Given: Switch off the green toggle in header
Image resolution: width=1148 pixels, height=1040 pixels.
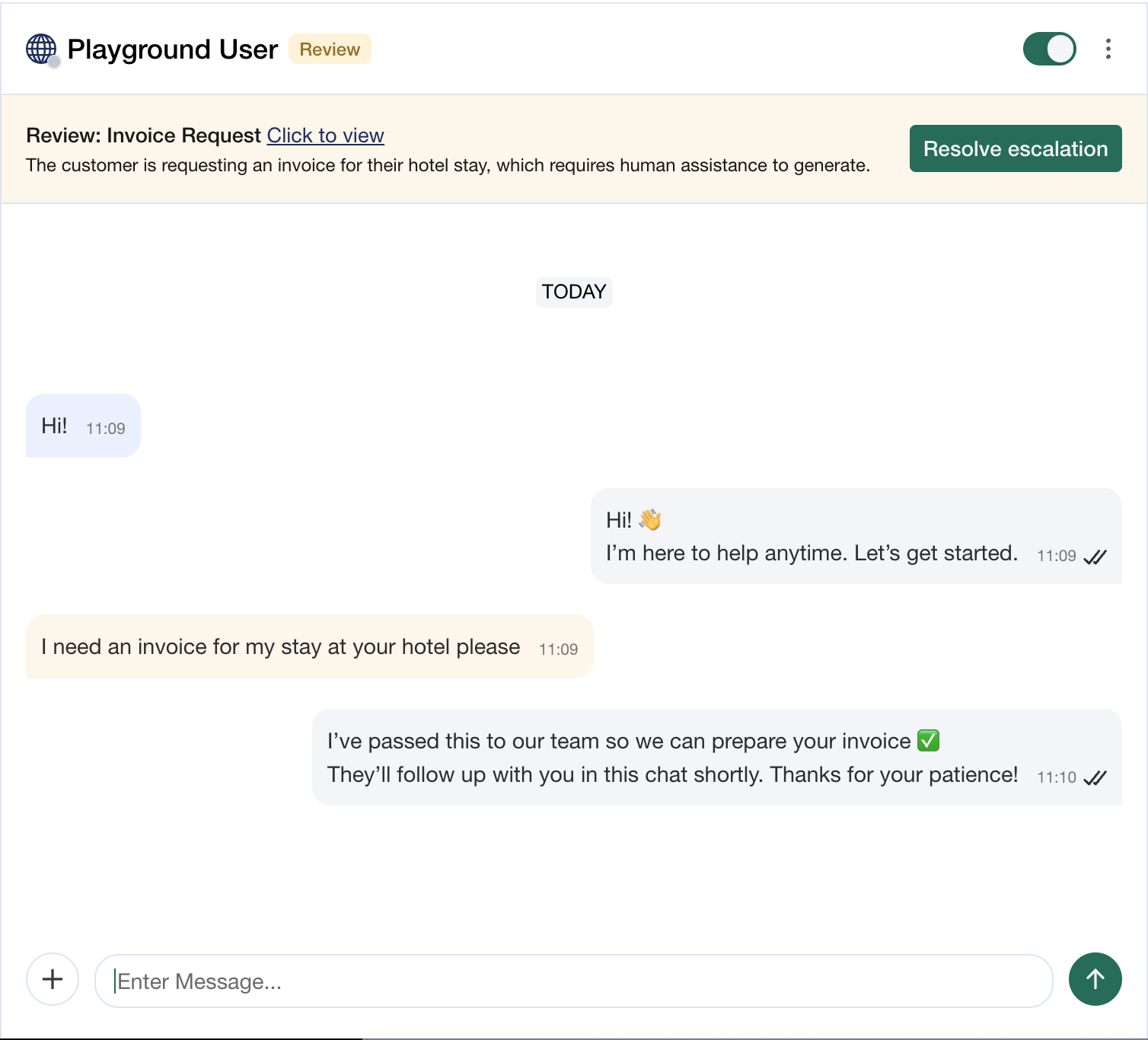Looking at the screenshot, I should (1049, 49).
